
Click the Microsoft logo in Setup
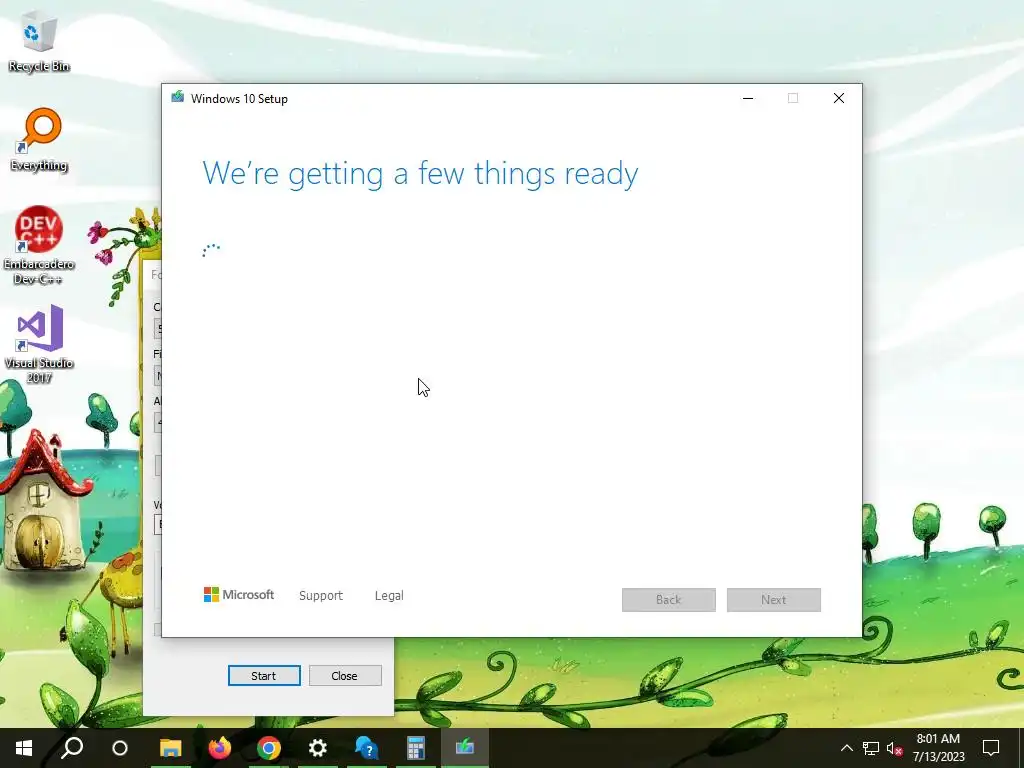tap(239, 595)
